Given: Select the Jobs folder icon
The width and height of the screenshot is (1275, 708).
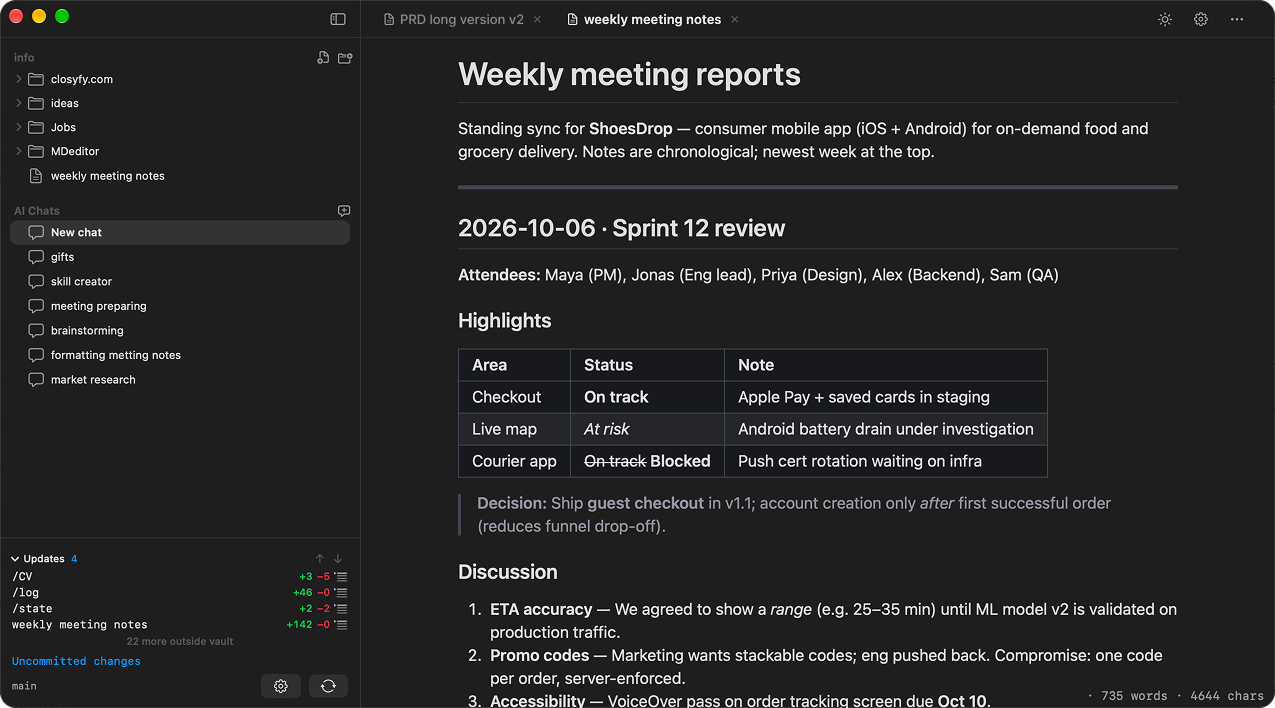Looking at the screenshot, I should click(36, 127).
